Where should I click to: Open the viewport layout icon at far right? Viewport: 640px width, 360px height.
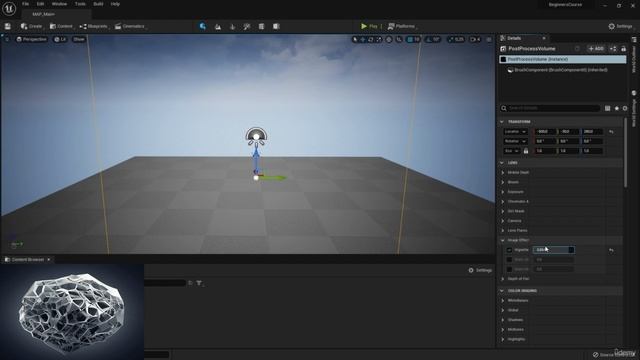pos(489,40)
